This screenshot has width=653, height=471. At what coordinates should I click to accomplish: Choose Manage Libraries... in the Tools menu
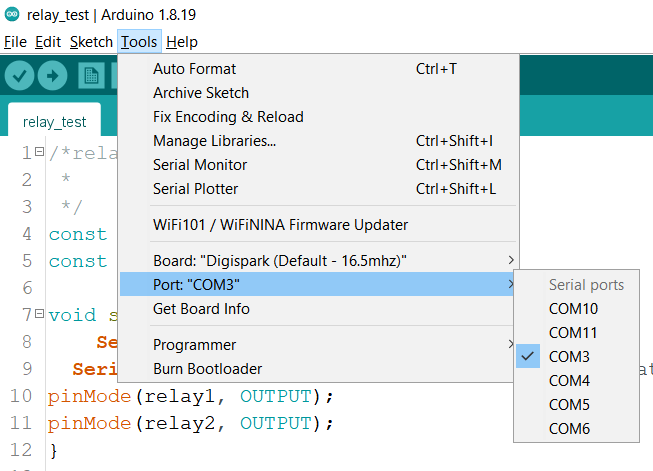click(x=214, y=141)
